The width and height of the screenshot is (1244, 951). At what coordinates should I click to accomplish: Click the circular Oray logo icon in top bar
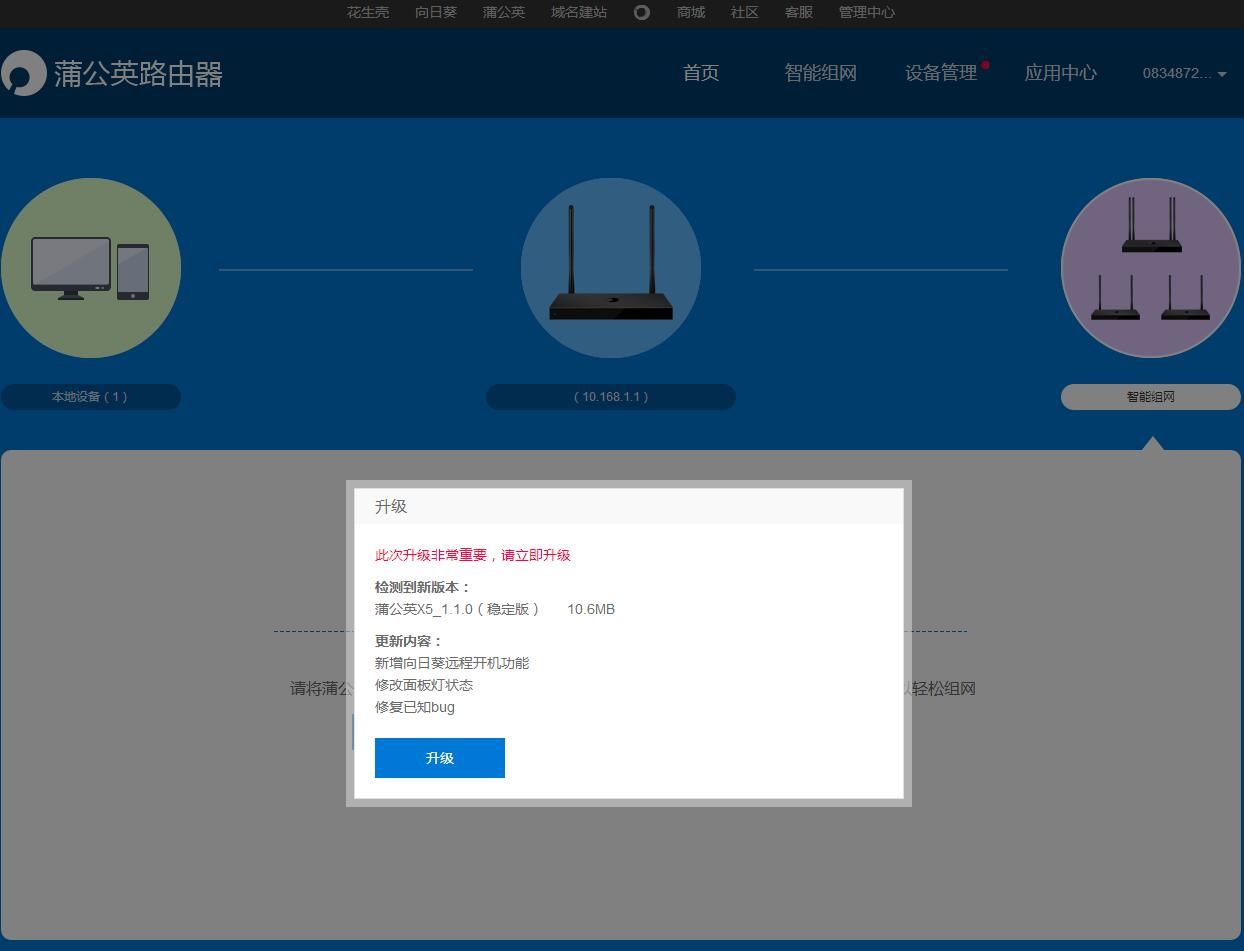coord(642,12)
